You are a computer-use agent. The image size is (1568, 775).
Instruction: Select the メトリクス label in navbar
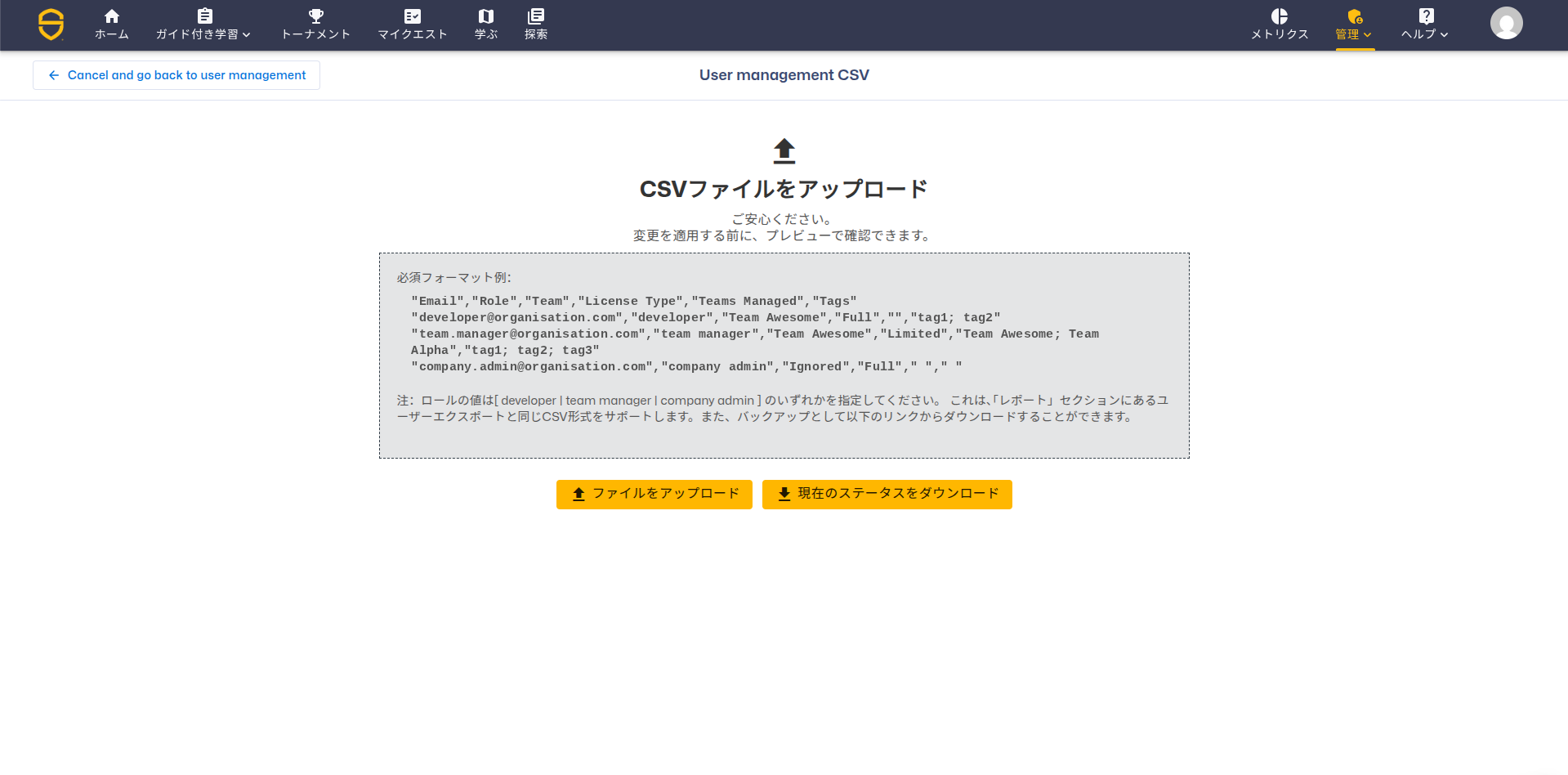[x=1280, y=34]
